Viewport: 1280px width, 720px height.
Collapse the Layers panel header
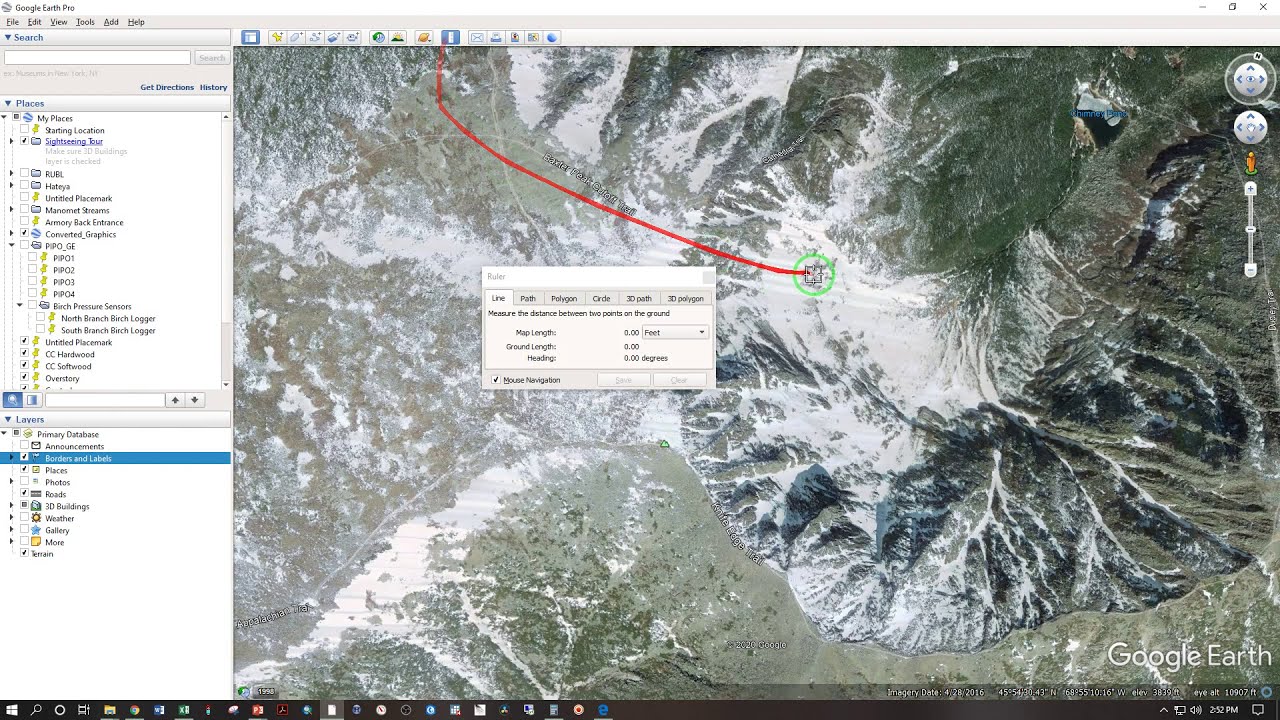(x=116, y=419)
